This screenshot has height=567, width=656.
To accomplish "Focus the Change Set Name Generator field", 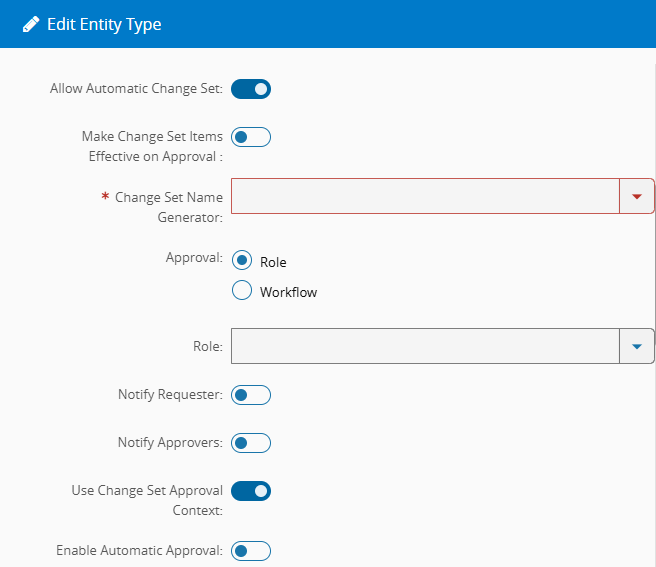I will (x=425, y=196).
